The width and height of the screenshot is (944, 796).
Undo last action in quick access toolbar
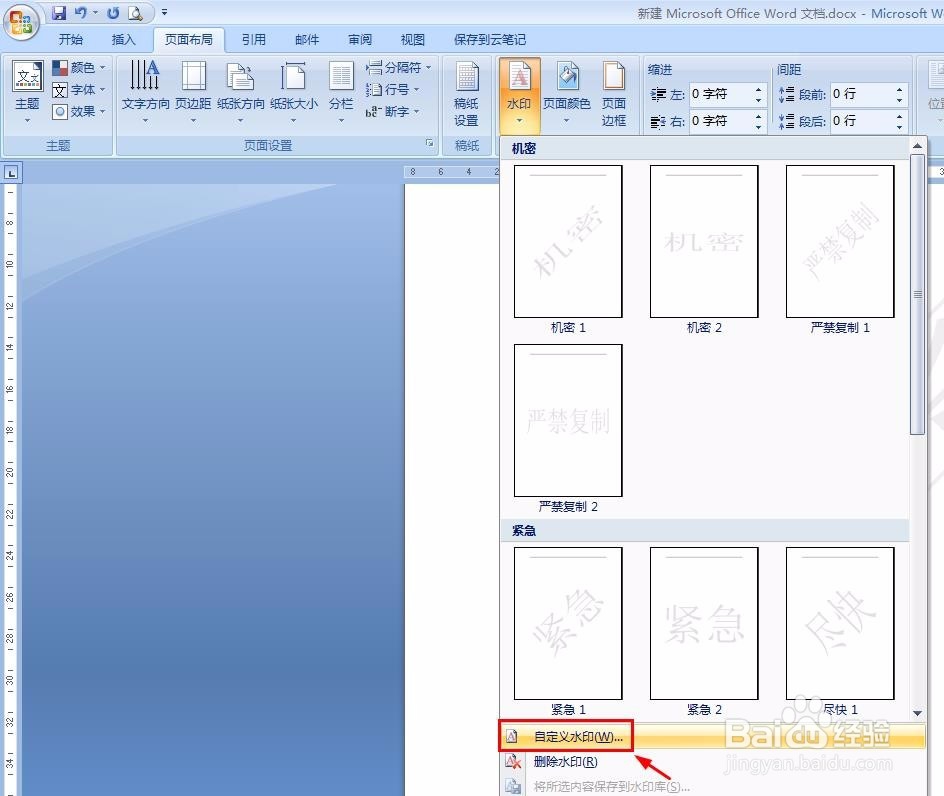click(x=80, y=12)
